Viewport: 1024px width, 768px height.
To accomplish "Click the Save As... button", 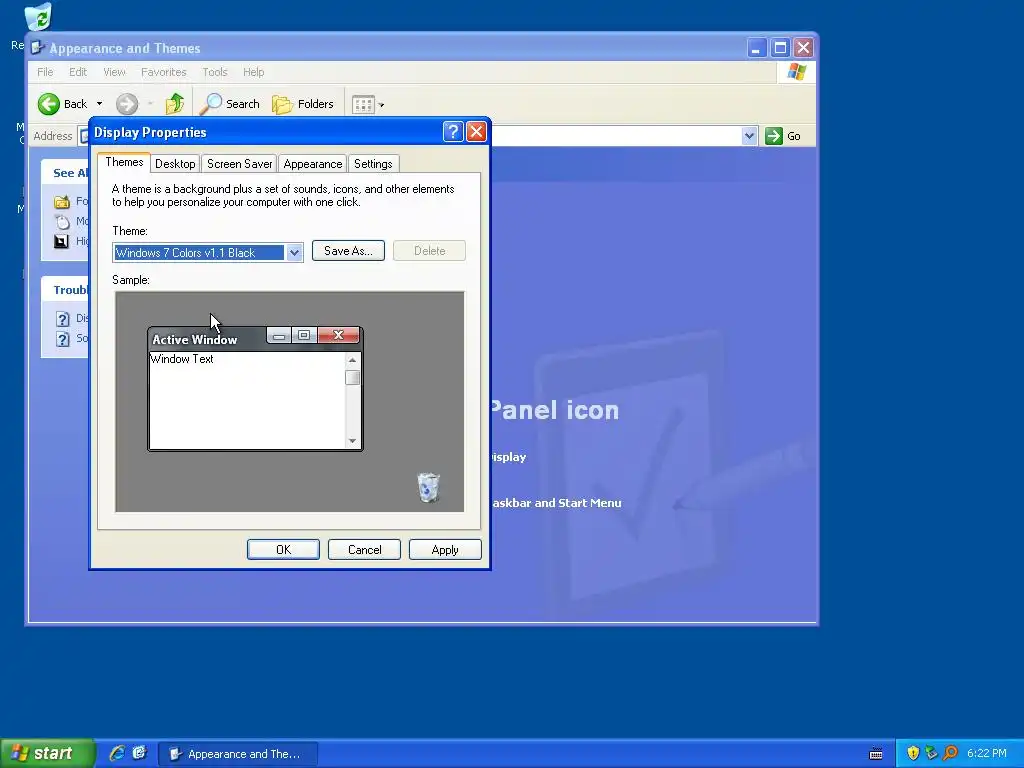I will [x=348, y=251].
